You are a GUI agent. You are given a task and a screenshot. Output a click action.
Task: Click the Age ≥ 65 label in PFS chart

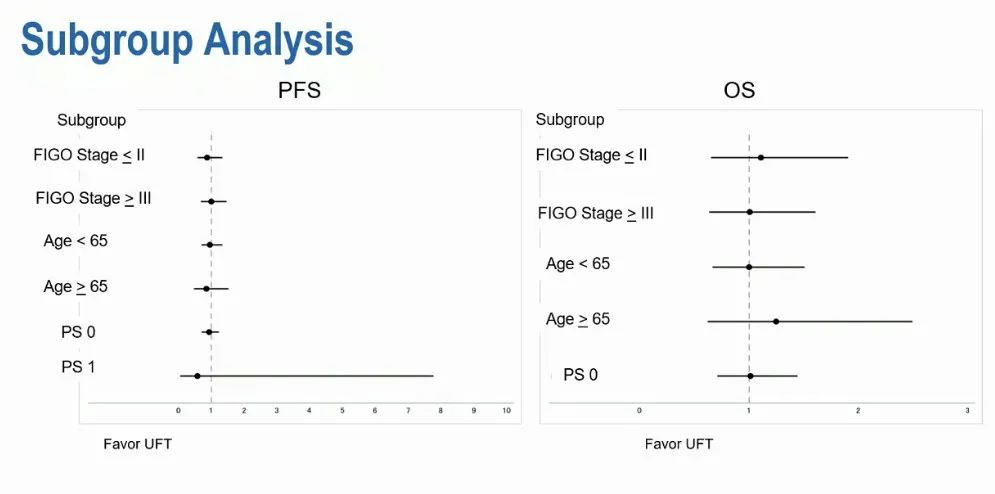[x=75, y=287]
